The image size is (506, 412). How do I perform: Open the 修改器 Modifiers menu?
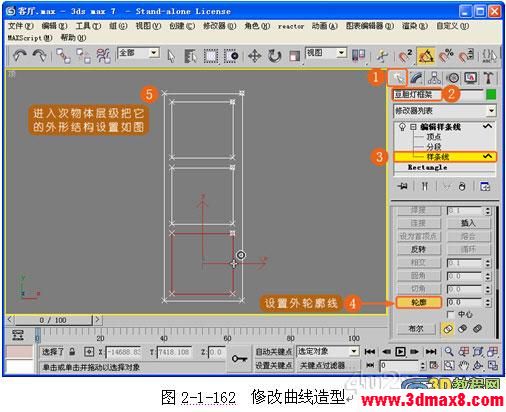click(x=220, y=26)
